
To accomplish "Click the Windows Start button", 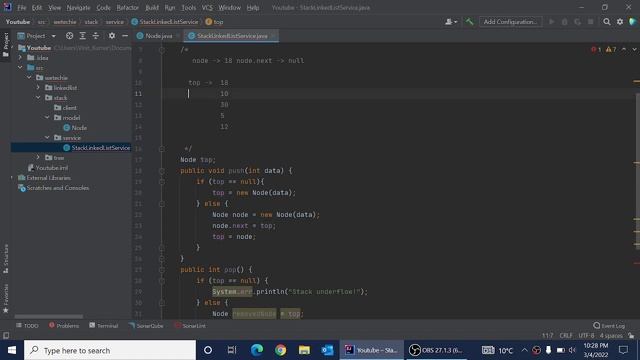I will 12,350.
